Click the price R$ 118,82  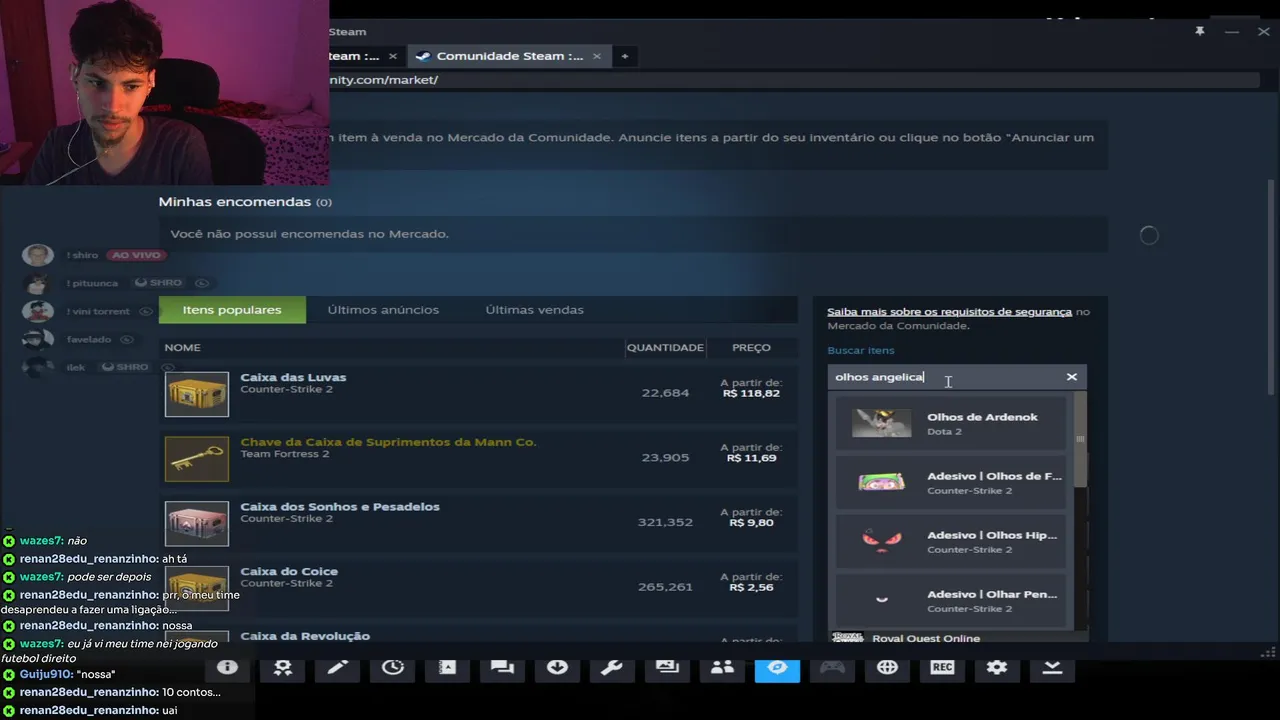pyautogui.click(x=751, y=394)
